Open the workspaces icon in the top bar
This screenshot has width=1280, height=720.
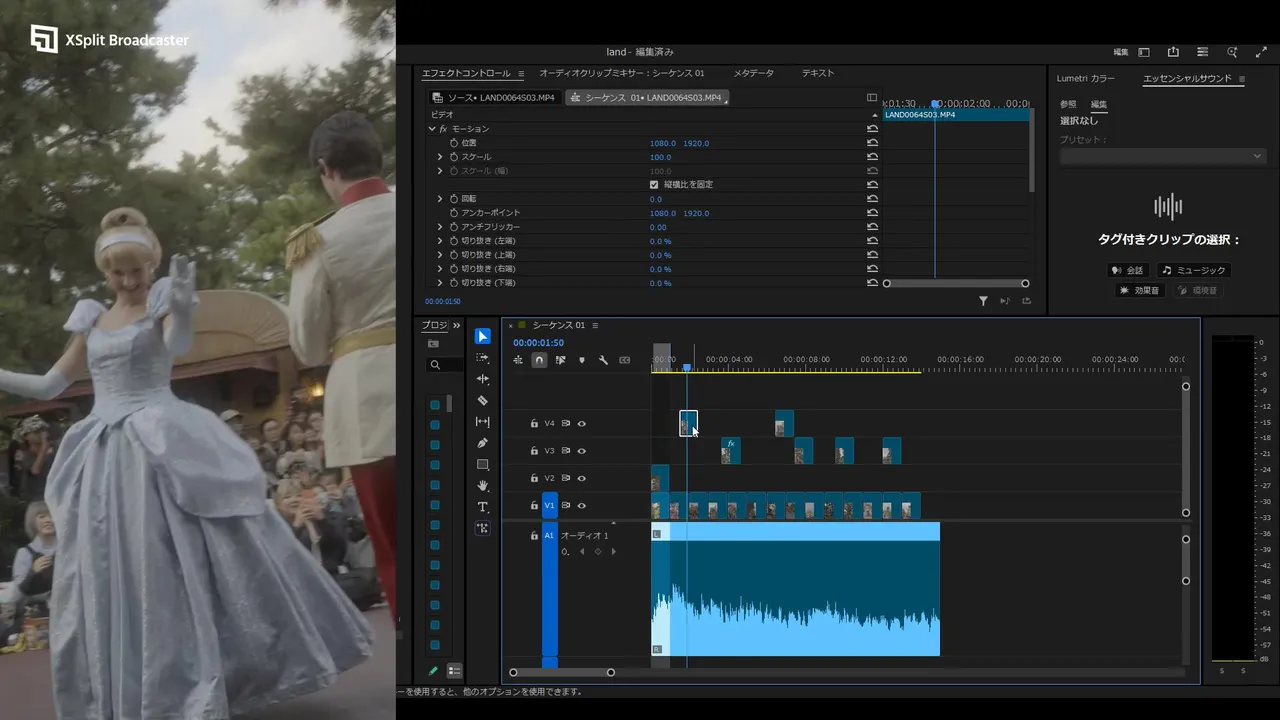click(x=1144, y=52)
